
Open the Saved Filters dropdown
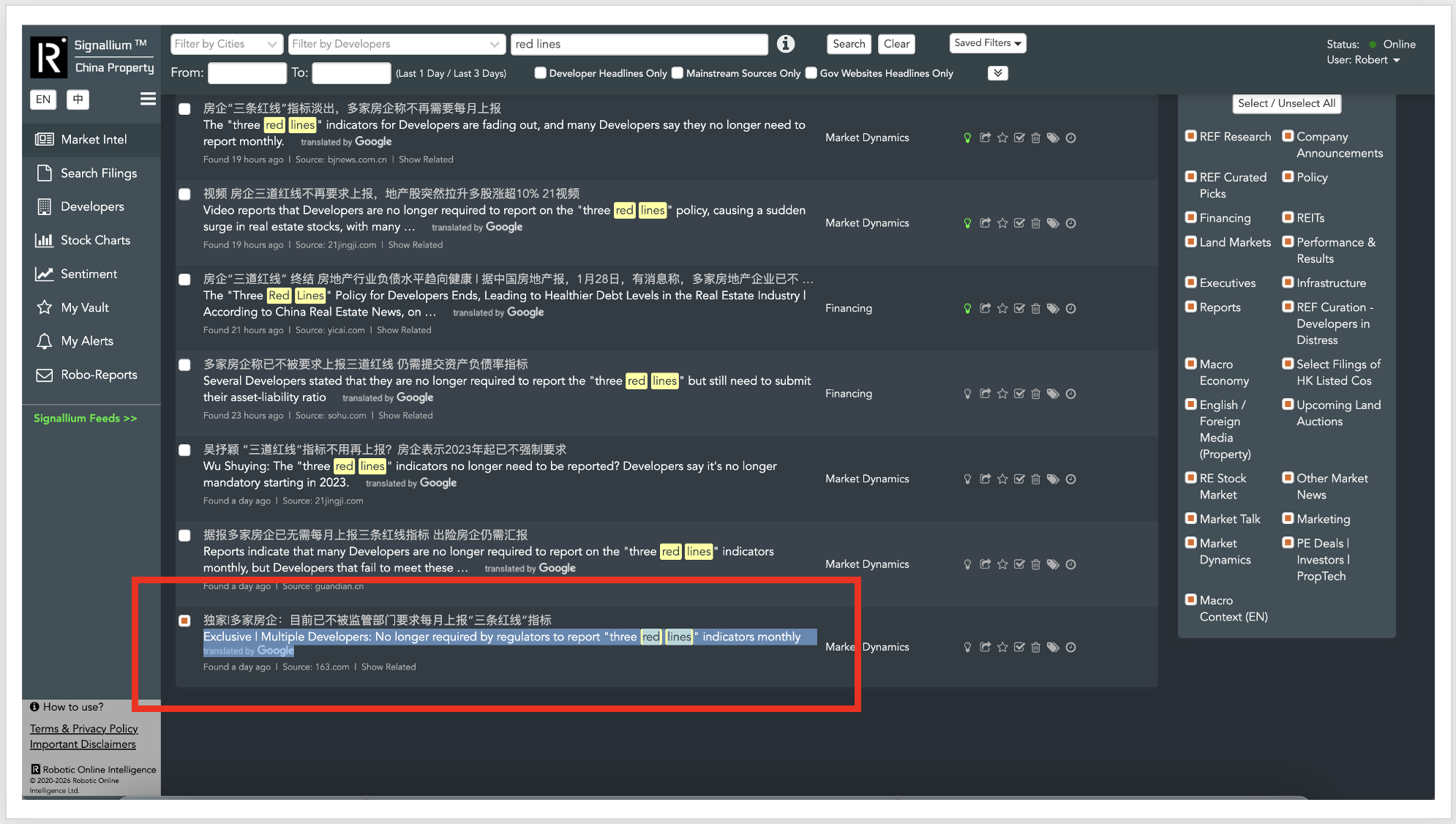tap(987, 43)
